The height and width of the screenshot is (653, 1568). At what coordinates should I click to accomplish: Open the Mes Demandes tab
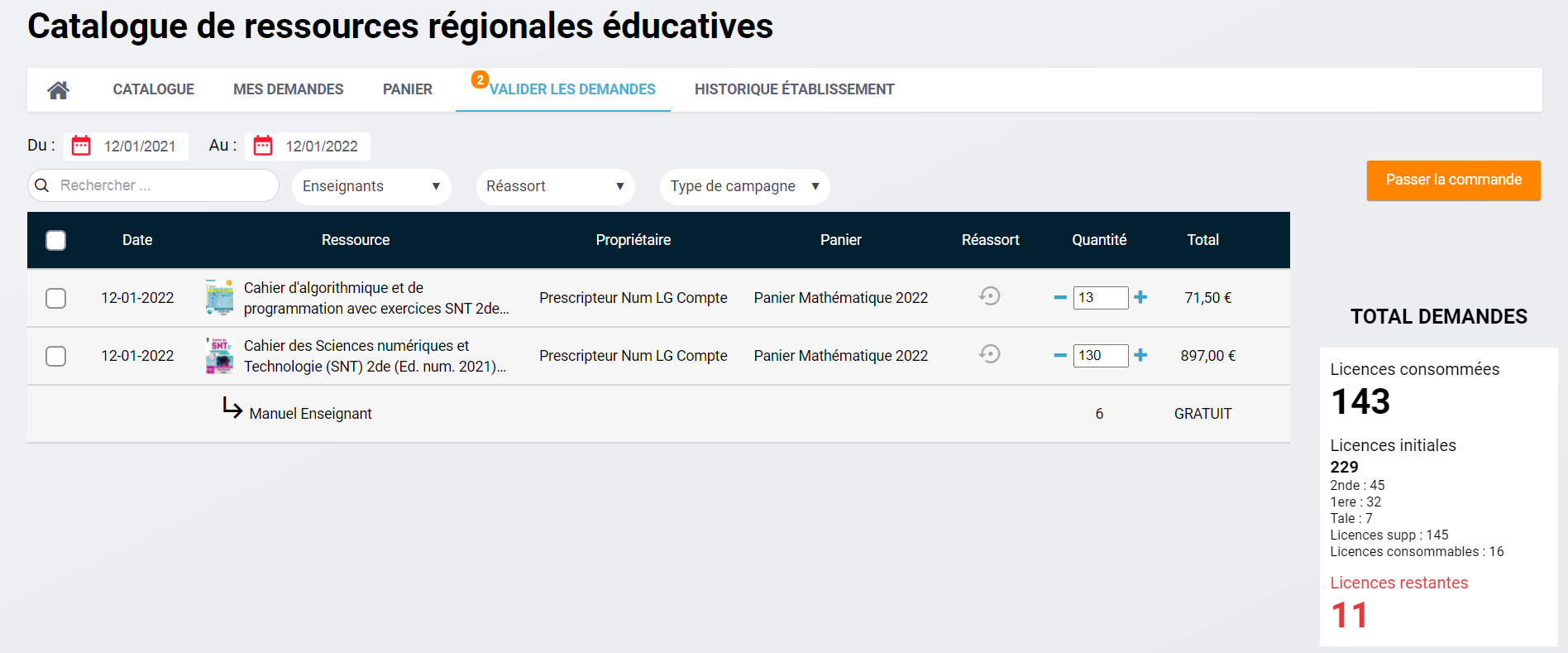point(288,89)
